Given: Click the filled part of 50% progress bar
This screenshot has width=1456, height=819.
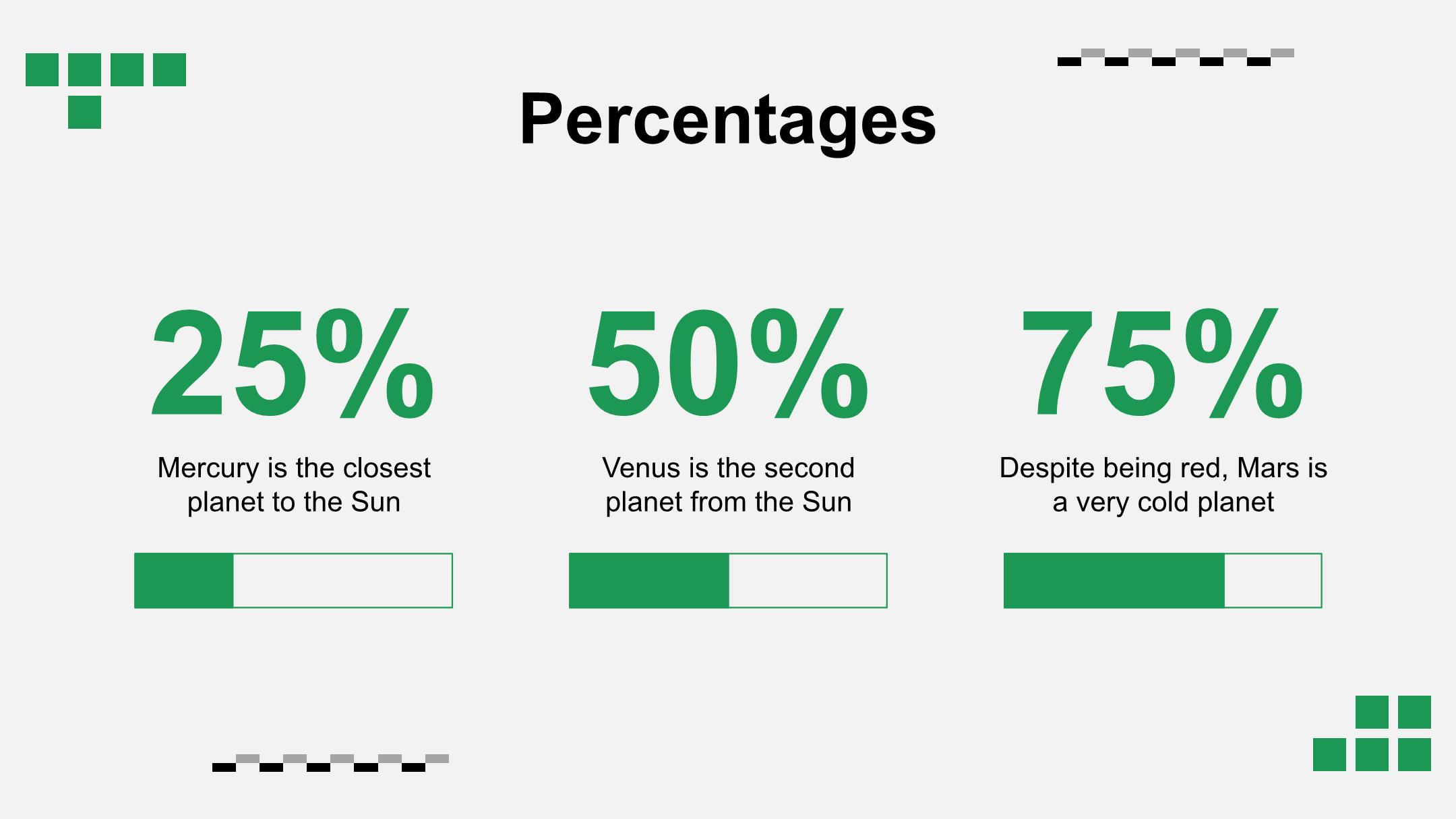Looking at the screenshot, I should [x=649, y=580].
